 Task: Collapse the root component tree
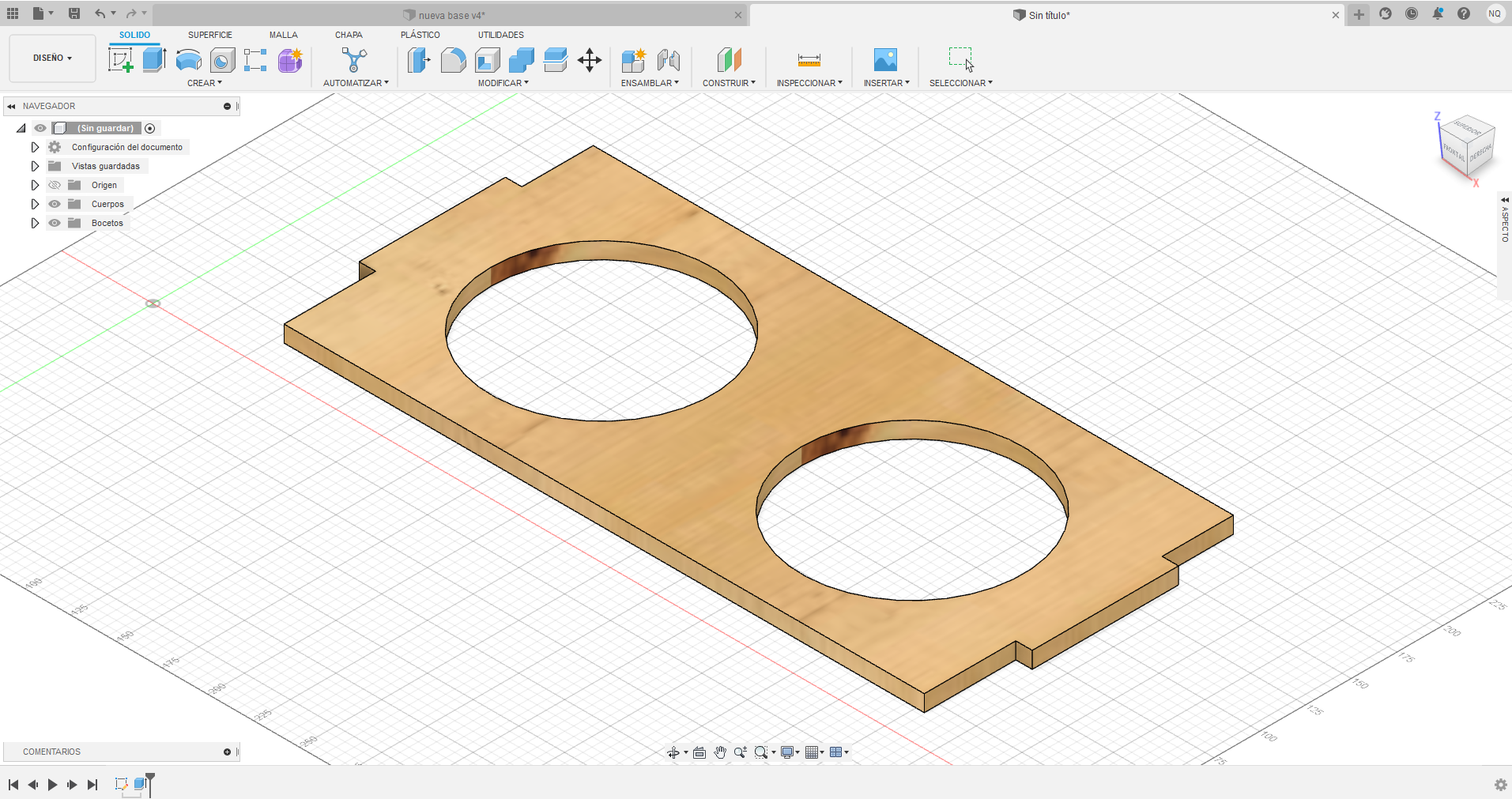point(21,128)
